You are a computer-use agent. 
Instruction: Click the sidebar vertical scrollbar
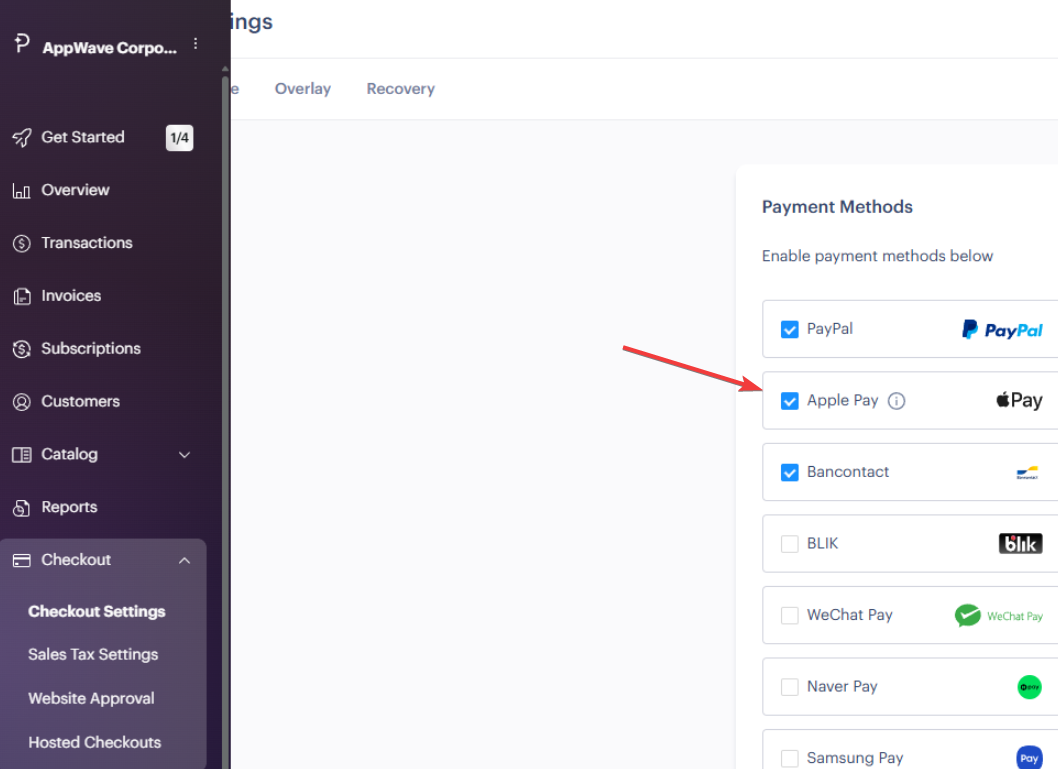tap(225, 418)
